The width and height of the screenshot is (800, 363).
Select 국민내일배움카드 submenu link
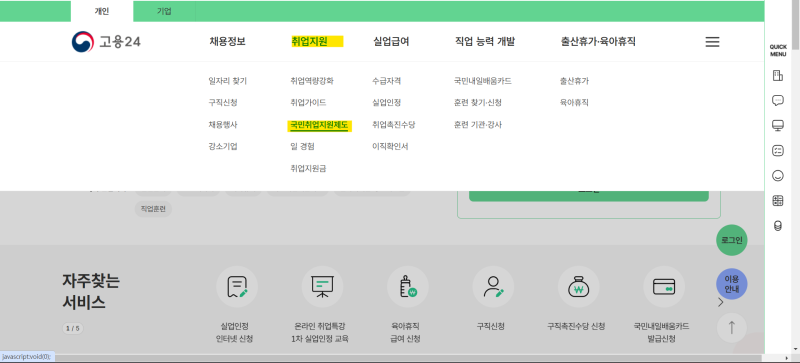(483, 81)
